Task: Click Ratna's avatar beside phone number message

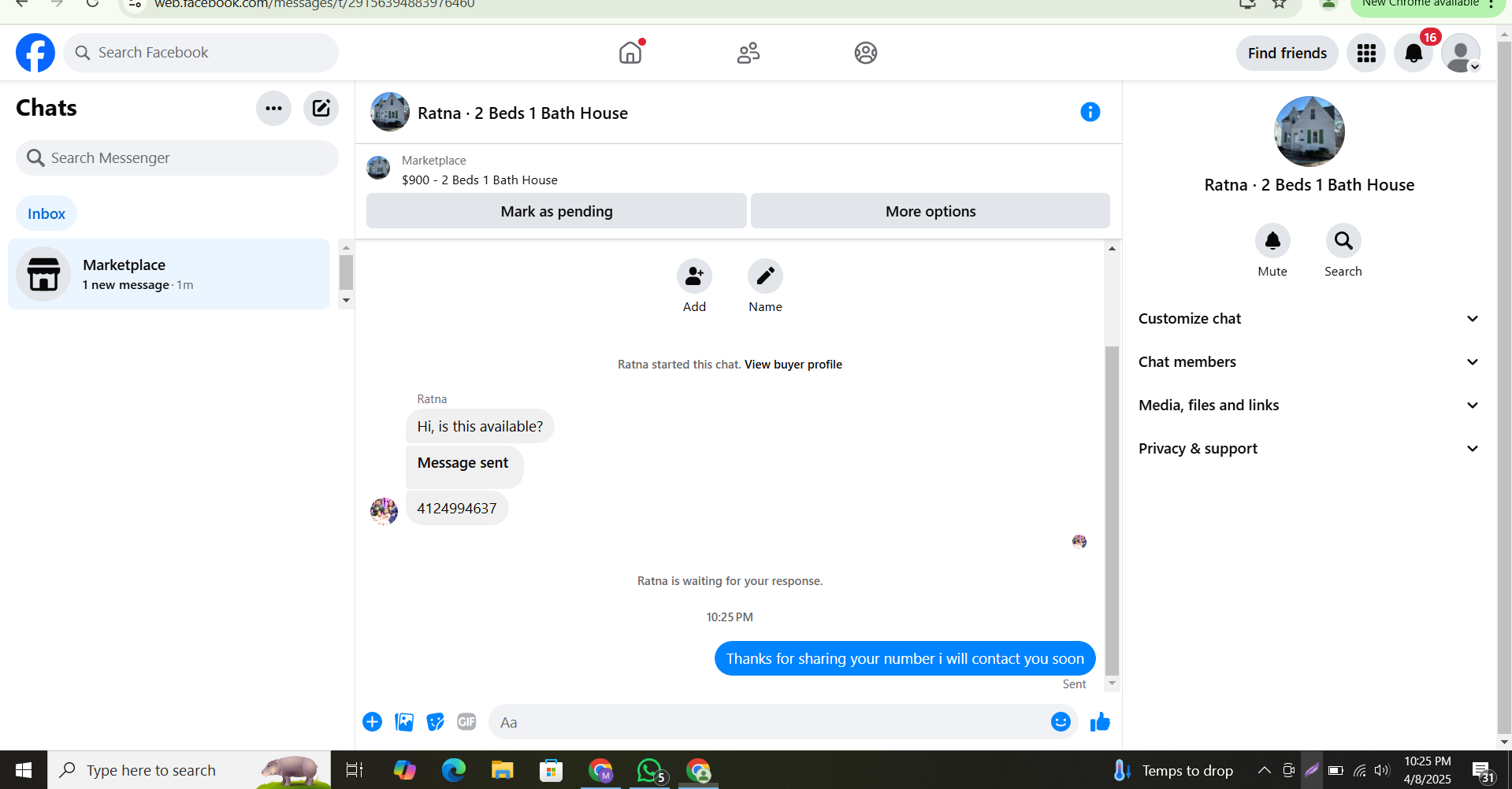Action: pyautogui.click(x=384, y=511)
